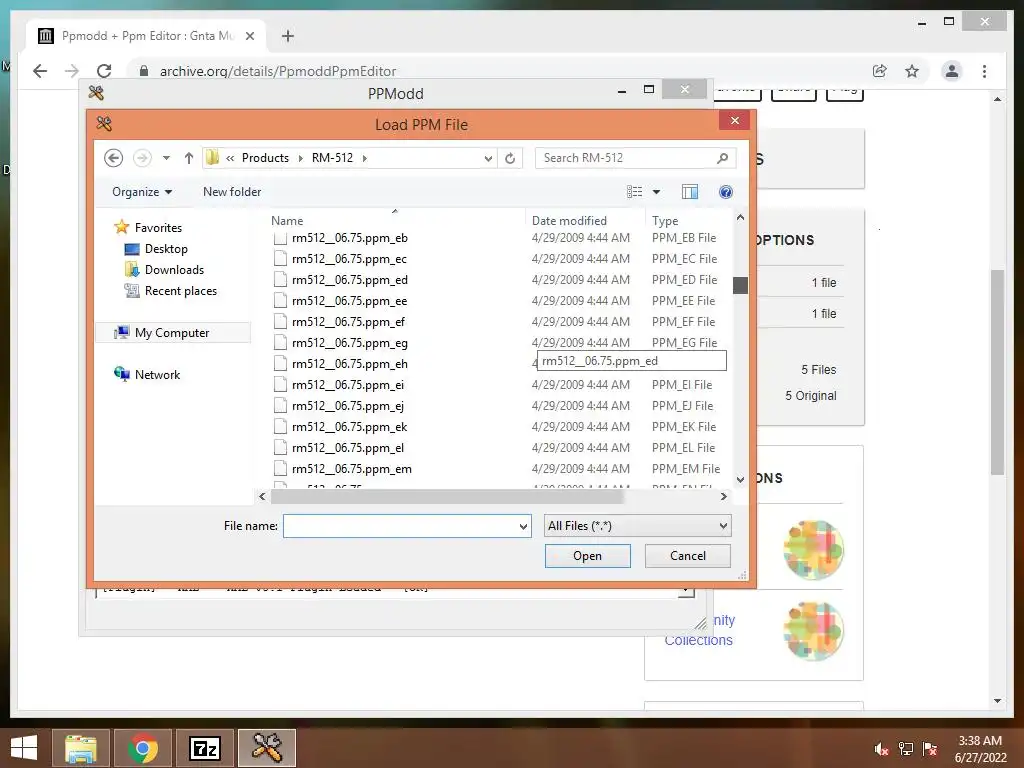
Task: Click the horizontal scrollbar in file list
Action: point(447,496)
